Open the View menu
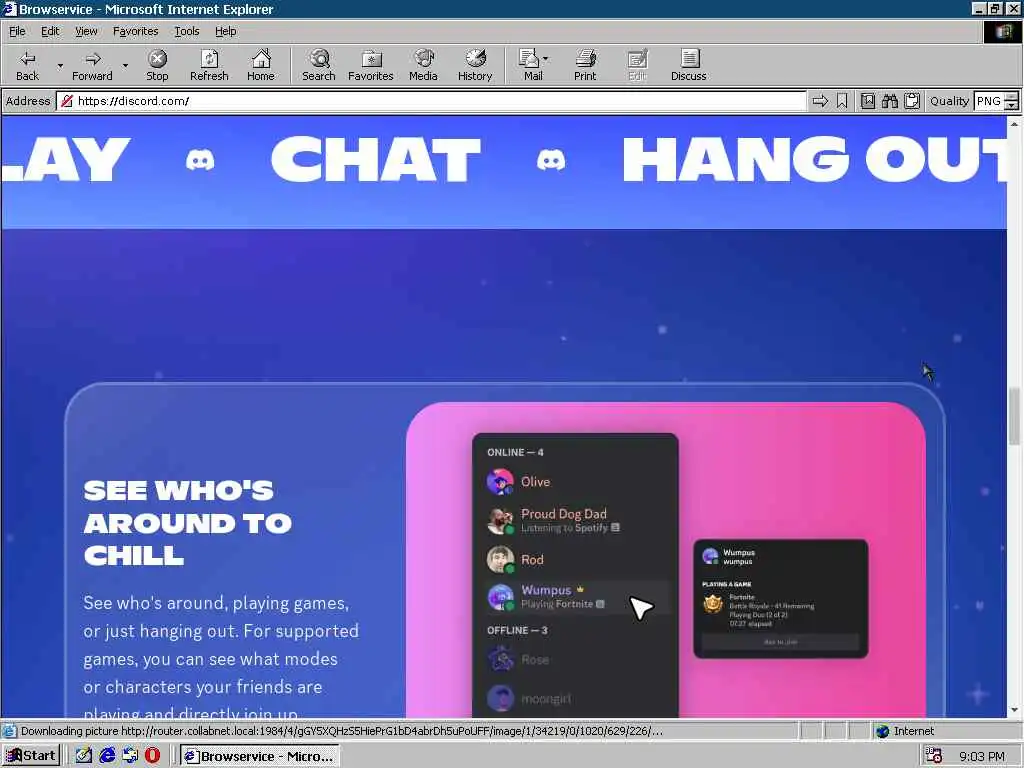Viewport: 1024px width, 768px height. pyautogui.click(x=86, y=31)
